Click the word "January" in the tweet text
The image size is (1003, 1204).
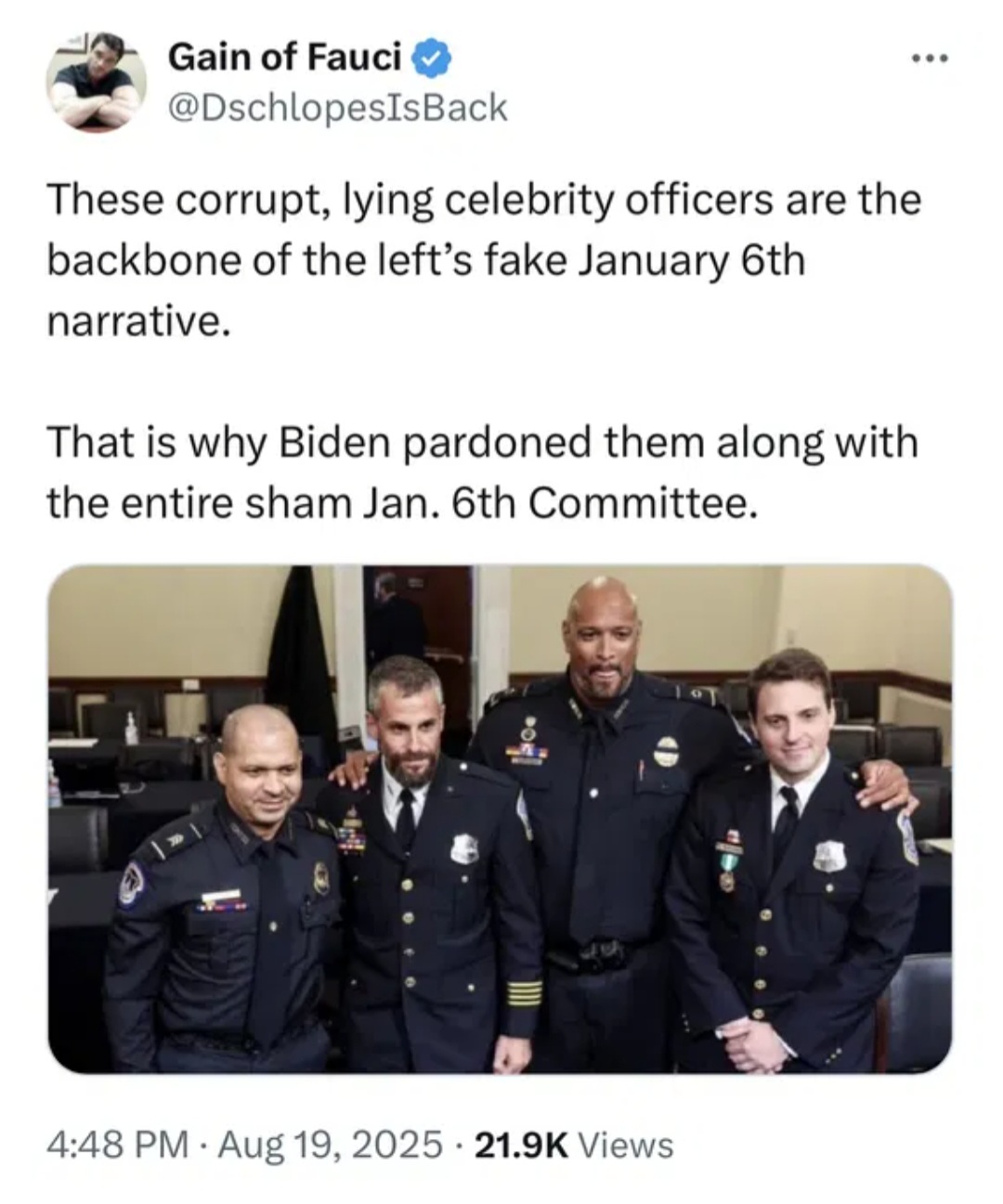653,262
